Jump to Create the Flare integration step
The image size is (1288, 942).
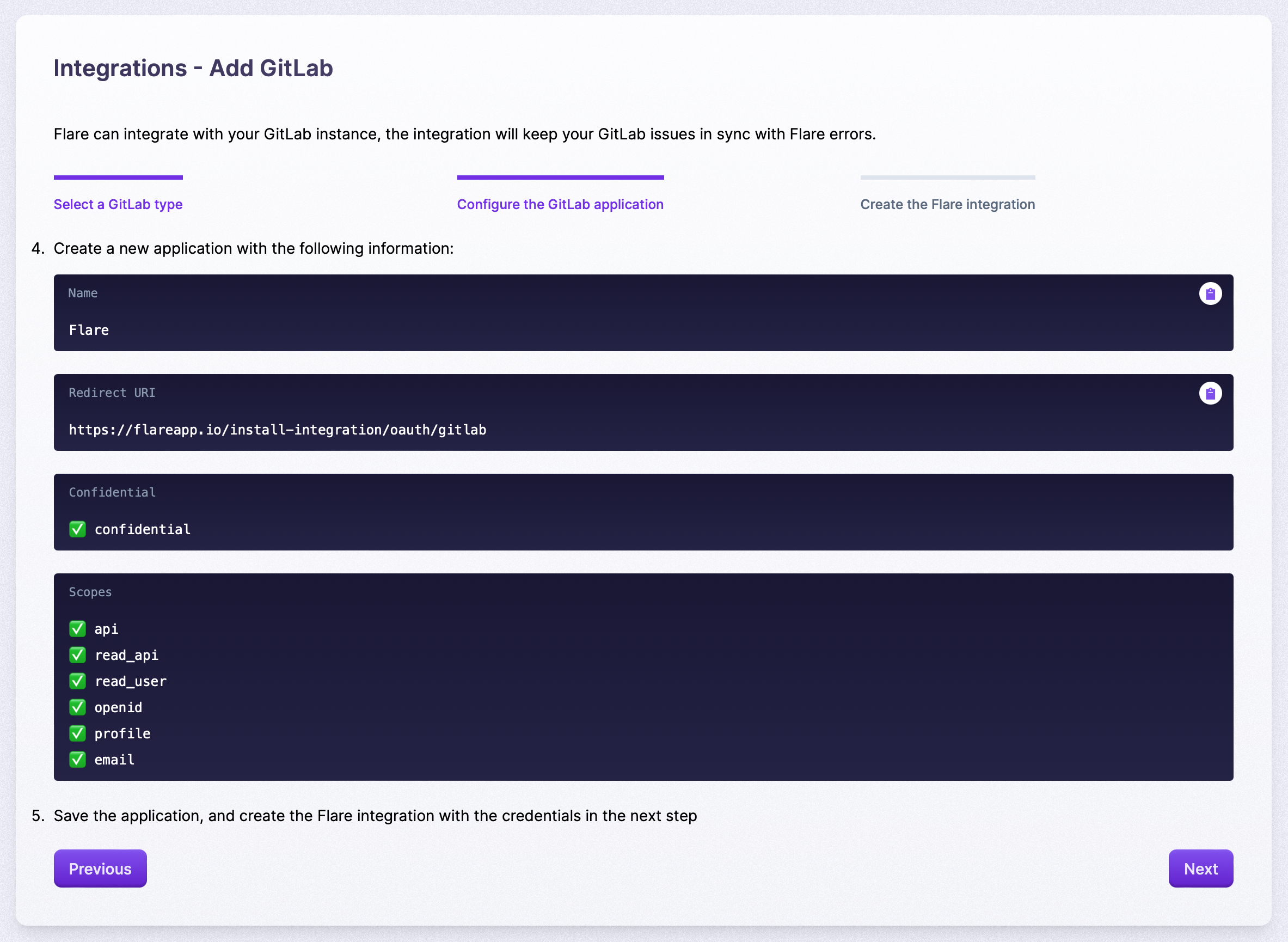click(x=947, y=204)
